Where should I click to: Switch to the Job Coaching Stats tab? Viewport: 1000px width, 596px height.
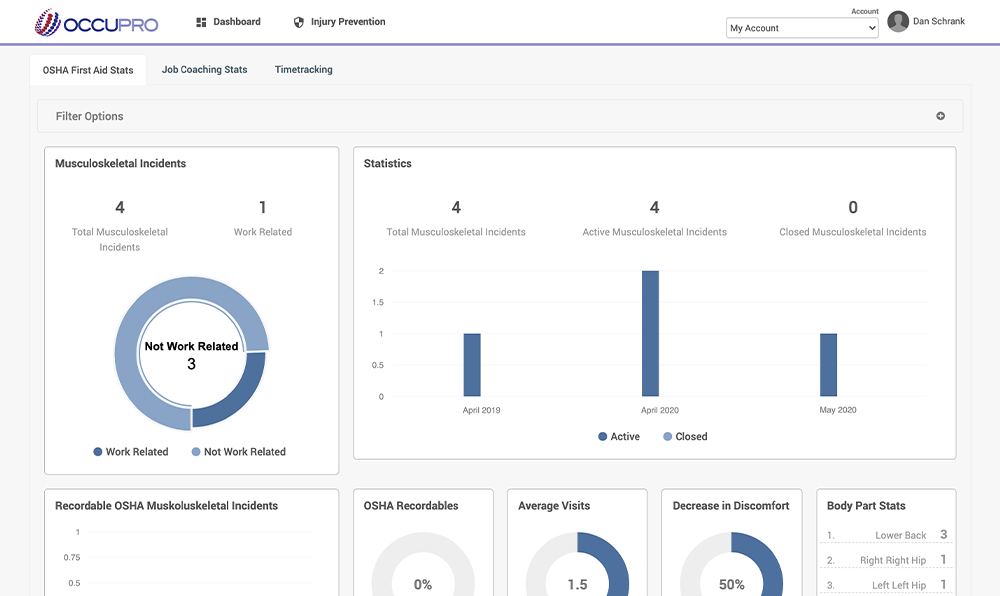[x=204, y=69]
